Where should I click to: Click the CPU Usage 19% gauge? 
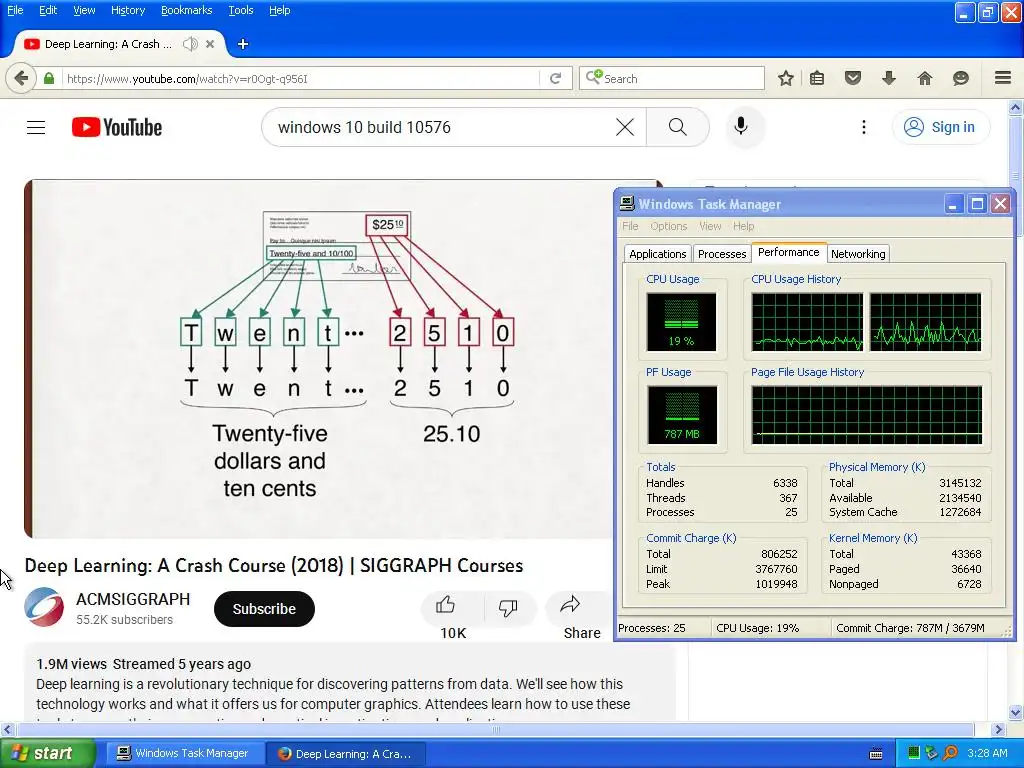[x=681, y=321]
